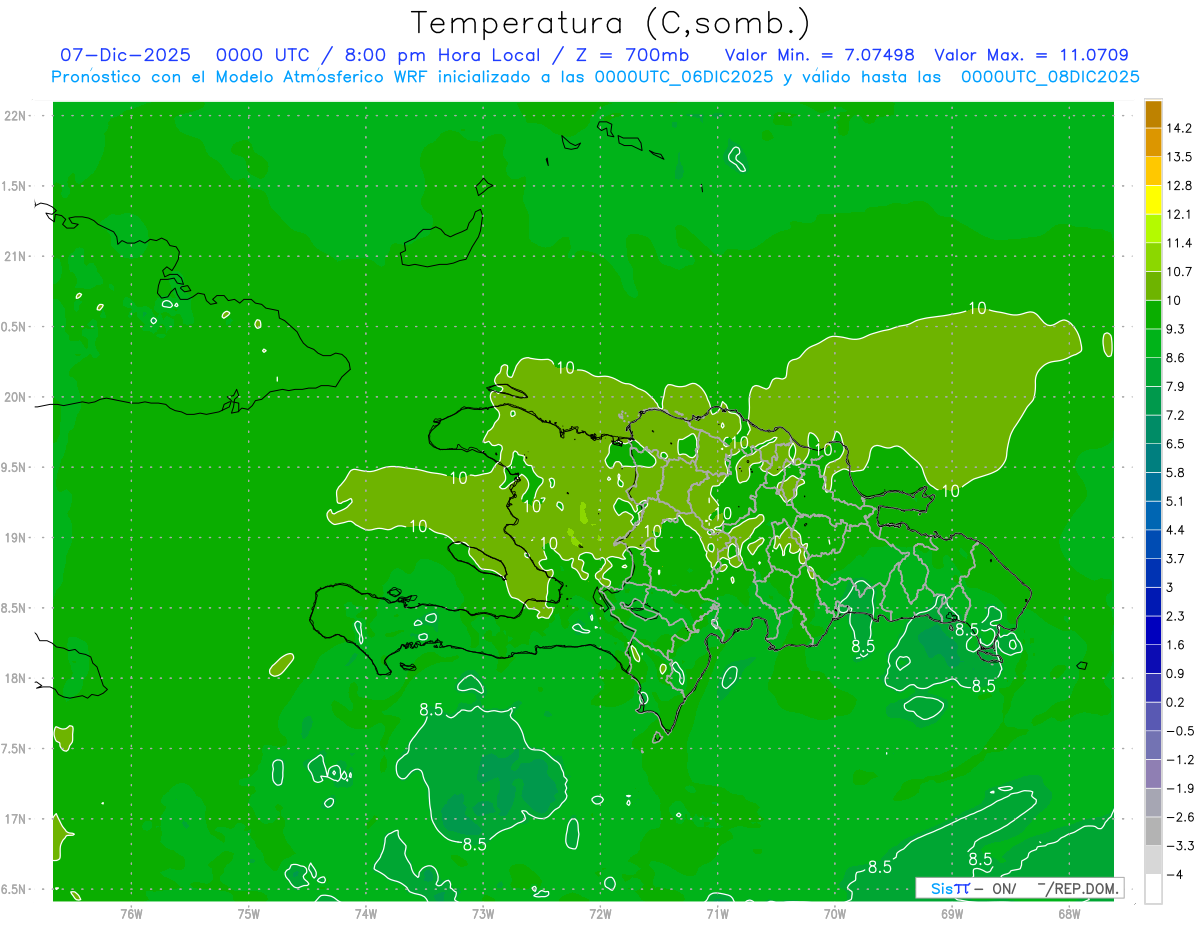The width and height of the screenshot is (1200, 927).
Task: Click the 5.1 colorbar label
Action: [x=1175, y=501]
